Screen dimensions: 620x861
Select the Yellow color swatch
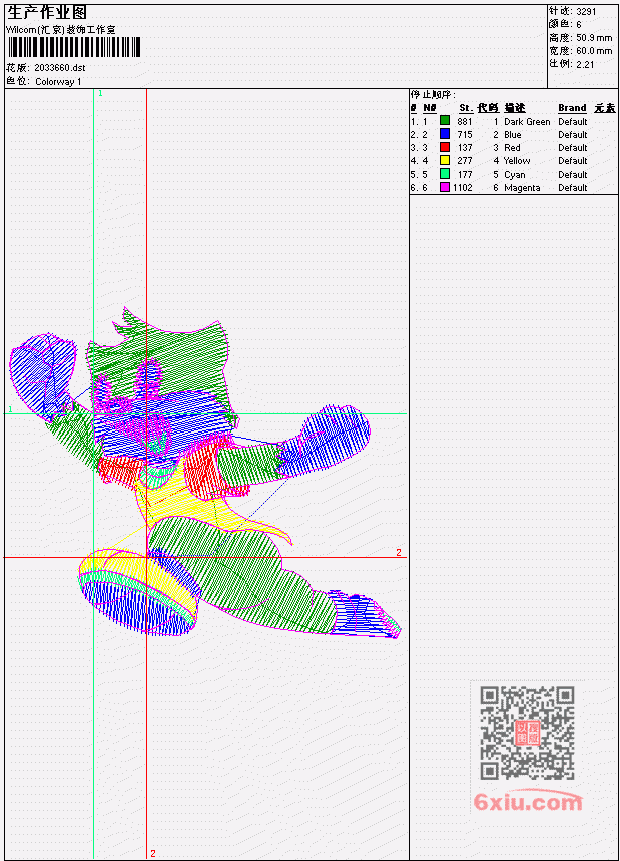[x=445, y=160]
